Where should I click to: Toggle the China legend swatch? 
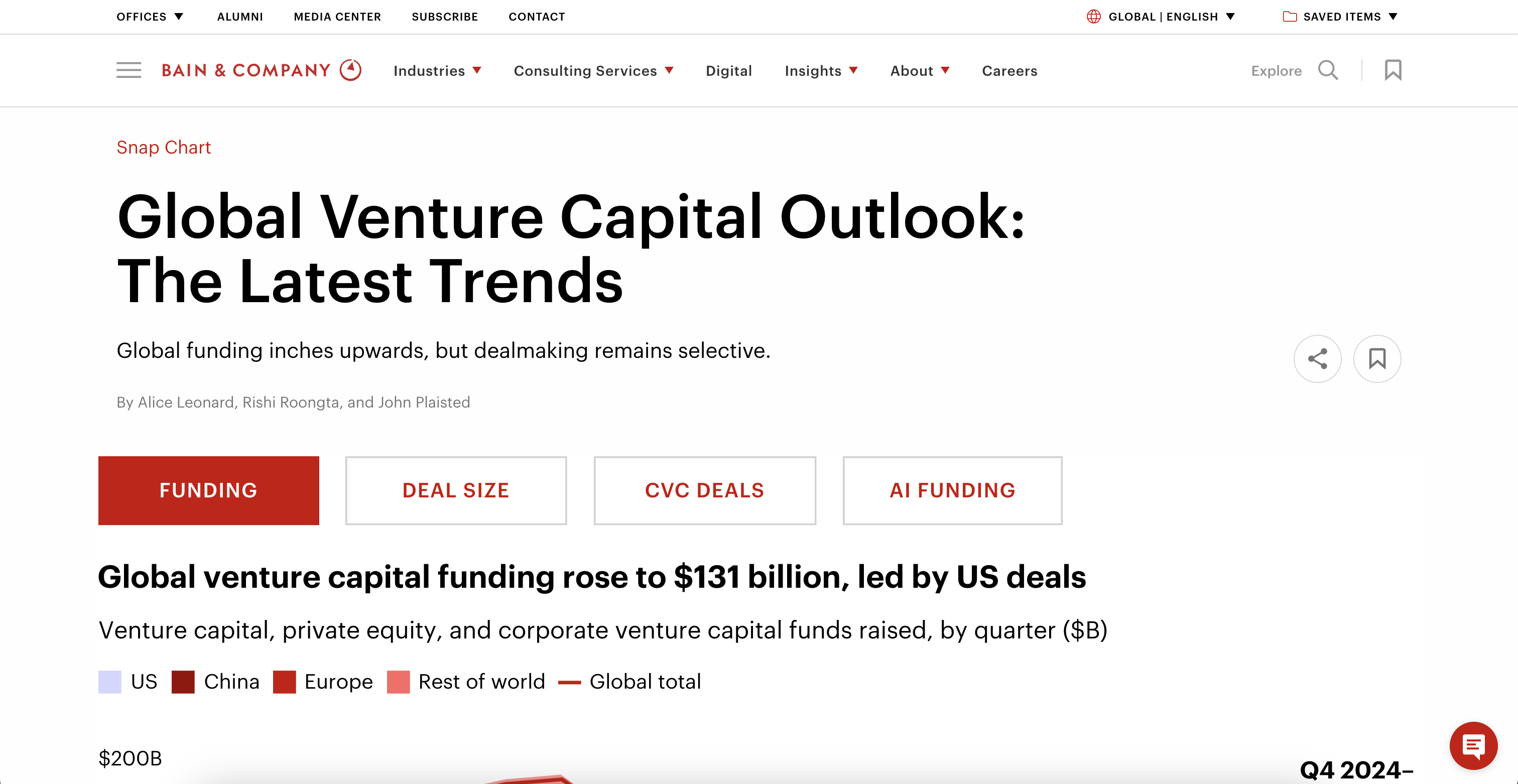coord(183,682)
